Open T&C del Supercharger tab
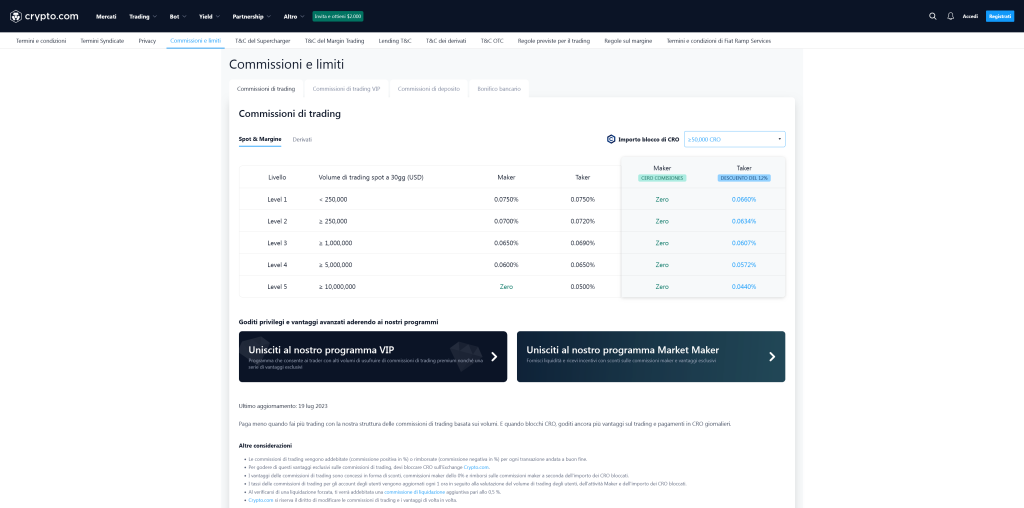 [x=263, y=40]
